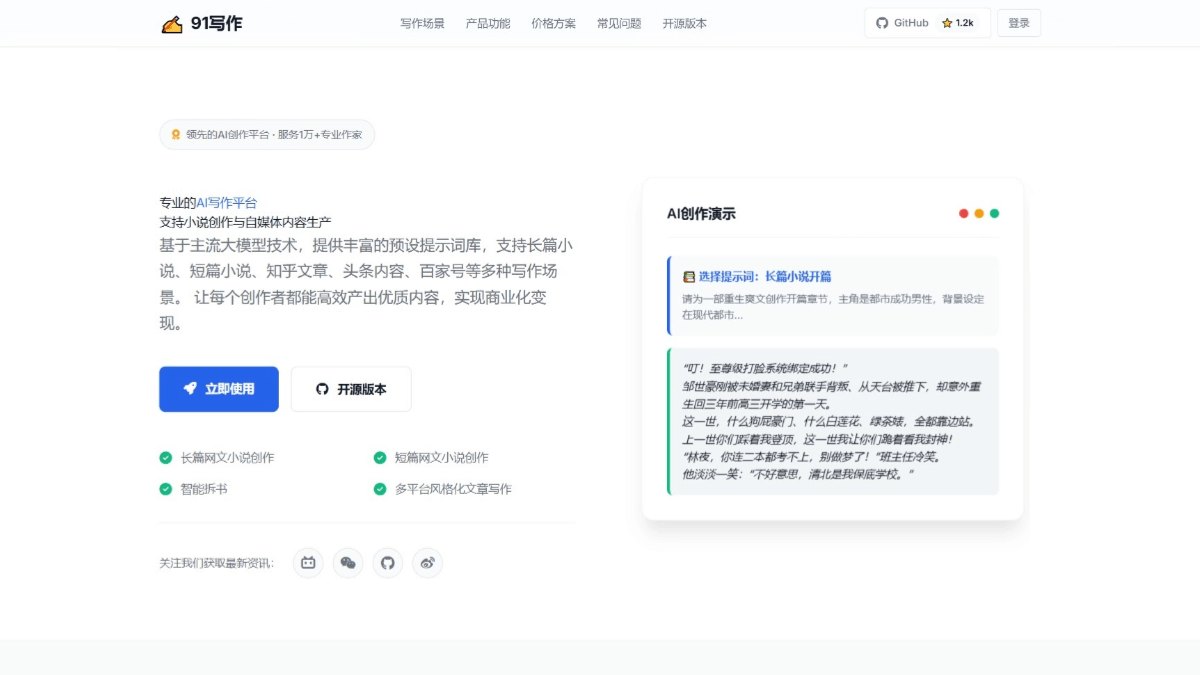
Task: Click the check icon beside 智能拆书
Action: (166, 489)
